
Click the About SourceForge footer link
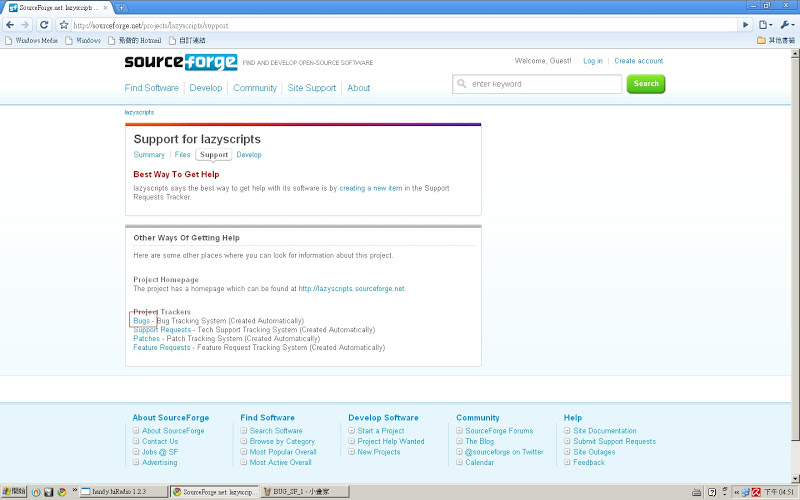click(x=173, y=431)
